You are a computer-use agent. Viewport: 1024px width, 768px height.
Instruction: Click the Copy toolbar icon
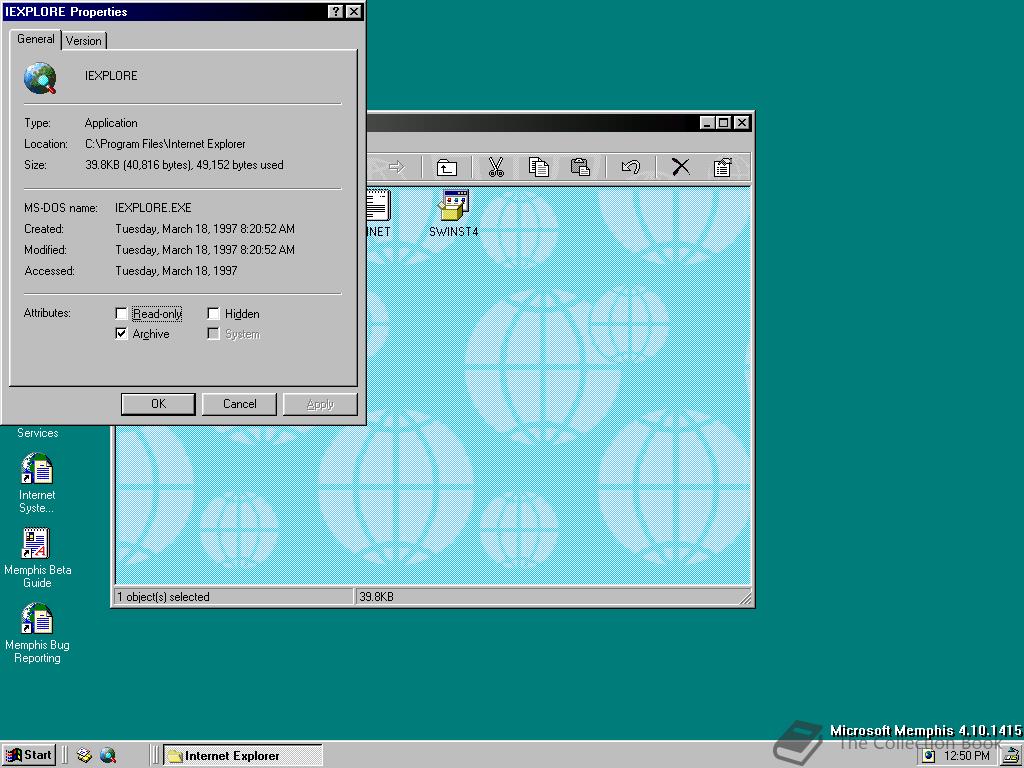tap(539, 167)
